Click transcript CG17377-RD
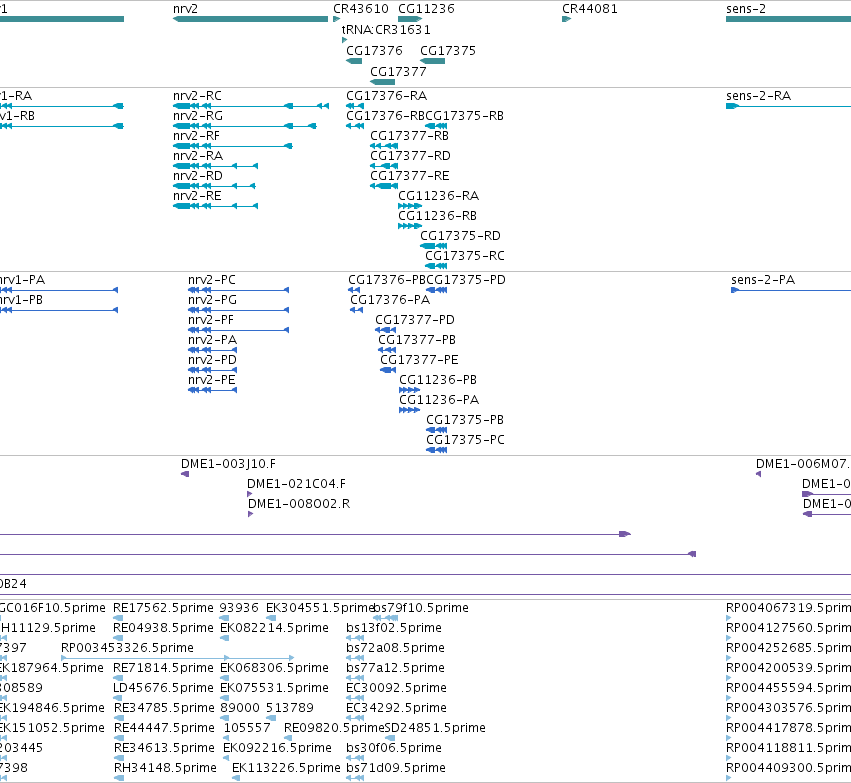851x783 pixels. tap(410, 156)
